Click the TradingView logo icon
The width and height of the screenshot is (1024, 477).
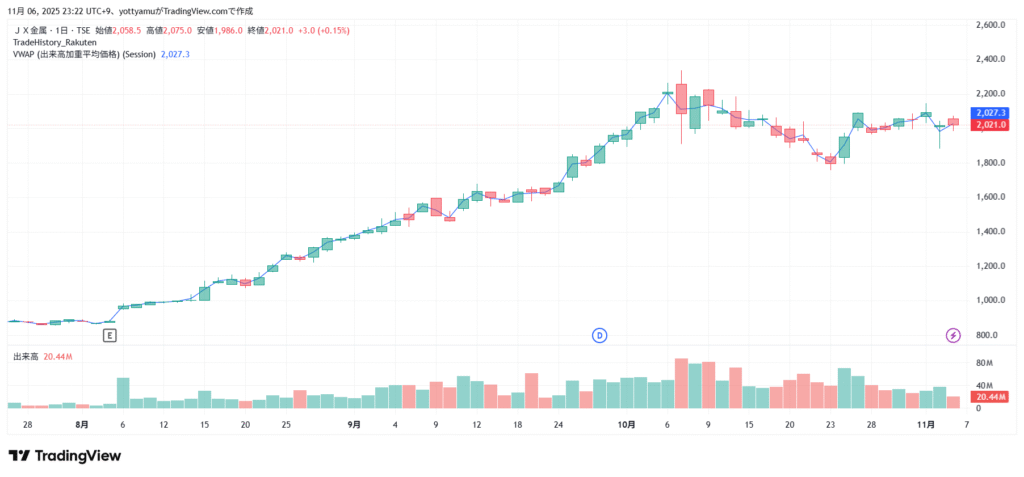[18, 456]
